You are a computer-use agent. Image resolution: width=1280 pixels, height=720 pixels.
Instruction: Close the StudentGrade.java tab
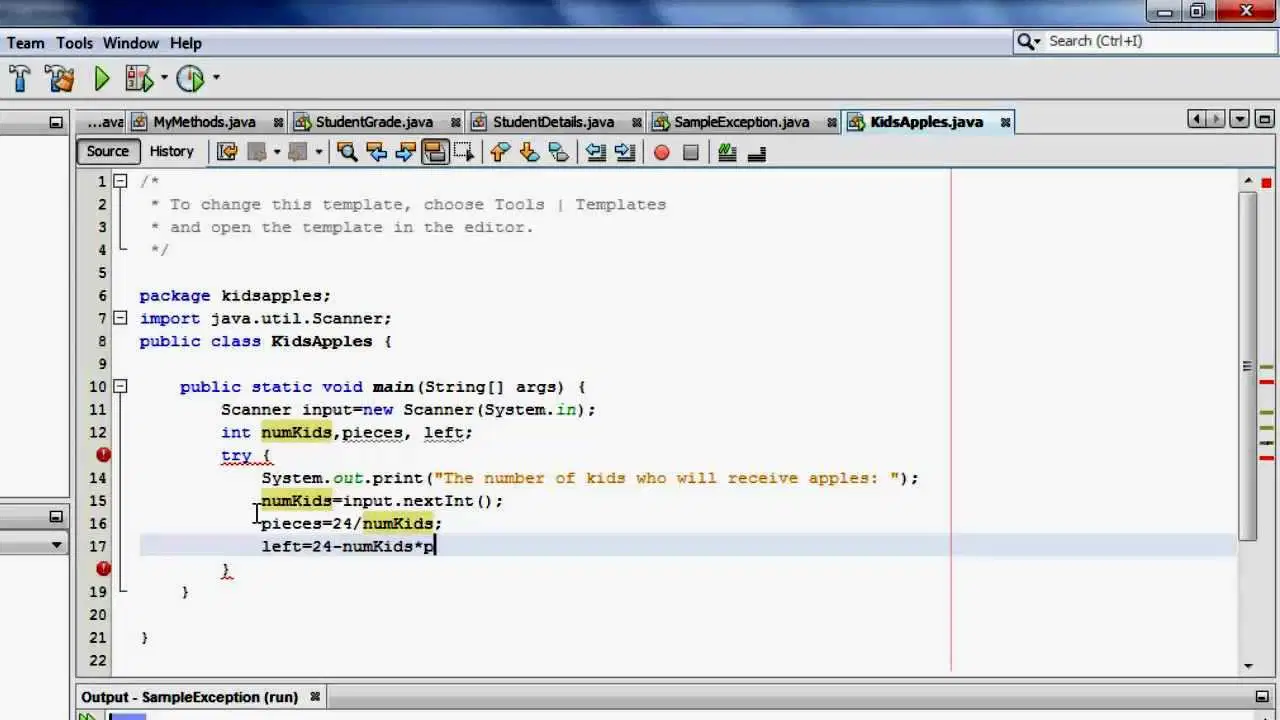(x=456, y=122)
